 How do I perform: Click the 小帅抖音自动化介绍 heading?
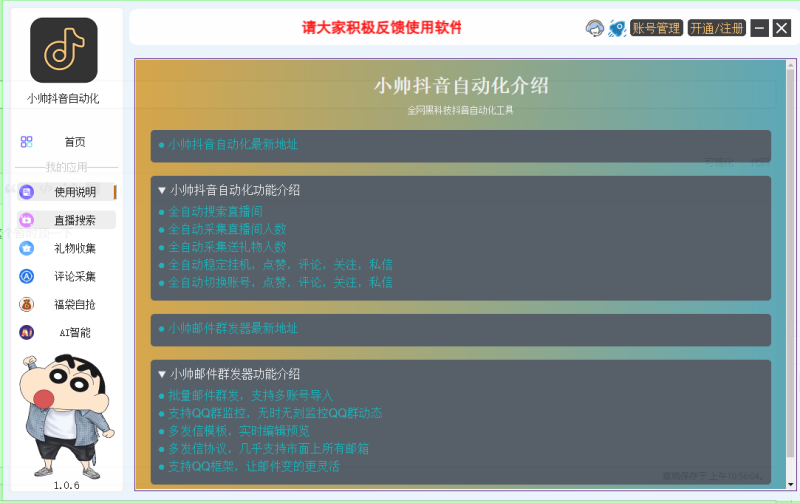pyautogui.click(x=461, y=86)
